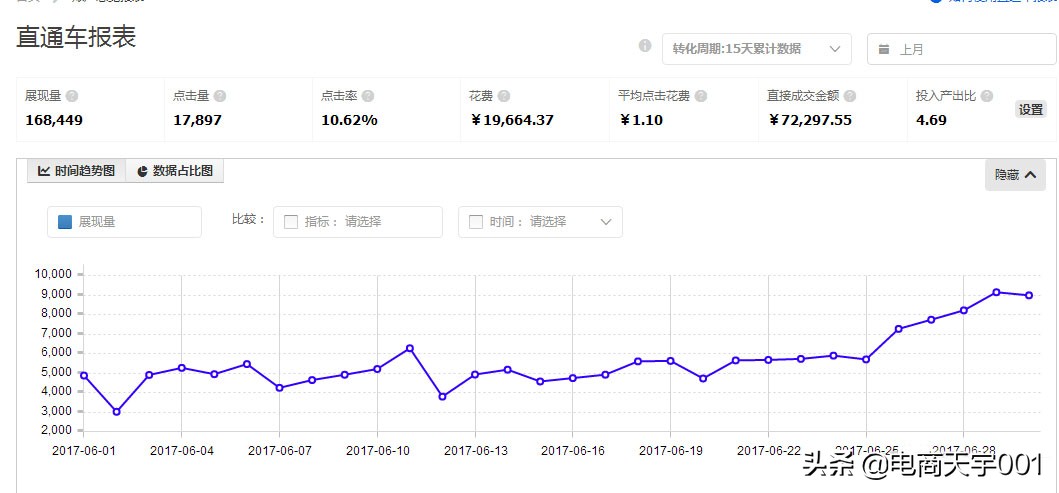The height and width of the screenshot is (493, 1059).
Task: Click the blue 展现量 legend color square
Action: tap(65, 222)
